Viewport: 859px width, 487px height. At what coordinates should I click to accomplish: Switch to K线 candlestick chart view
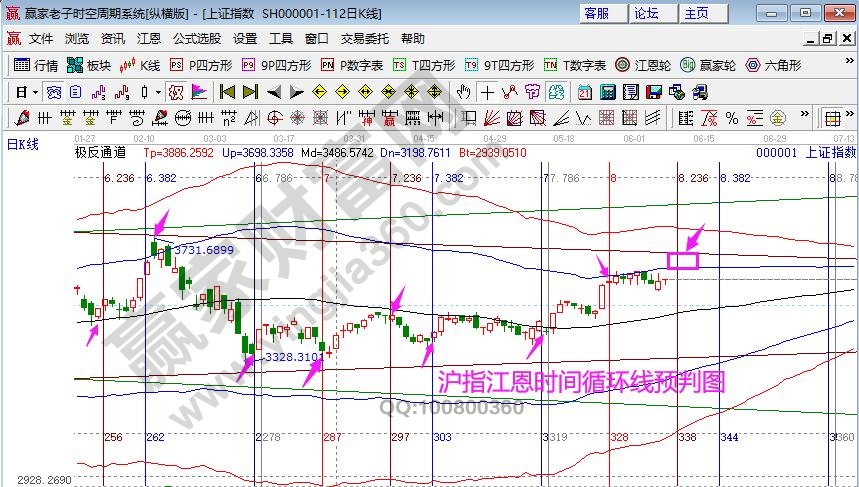tap(140, 65)
